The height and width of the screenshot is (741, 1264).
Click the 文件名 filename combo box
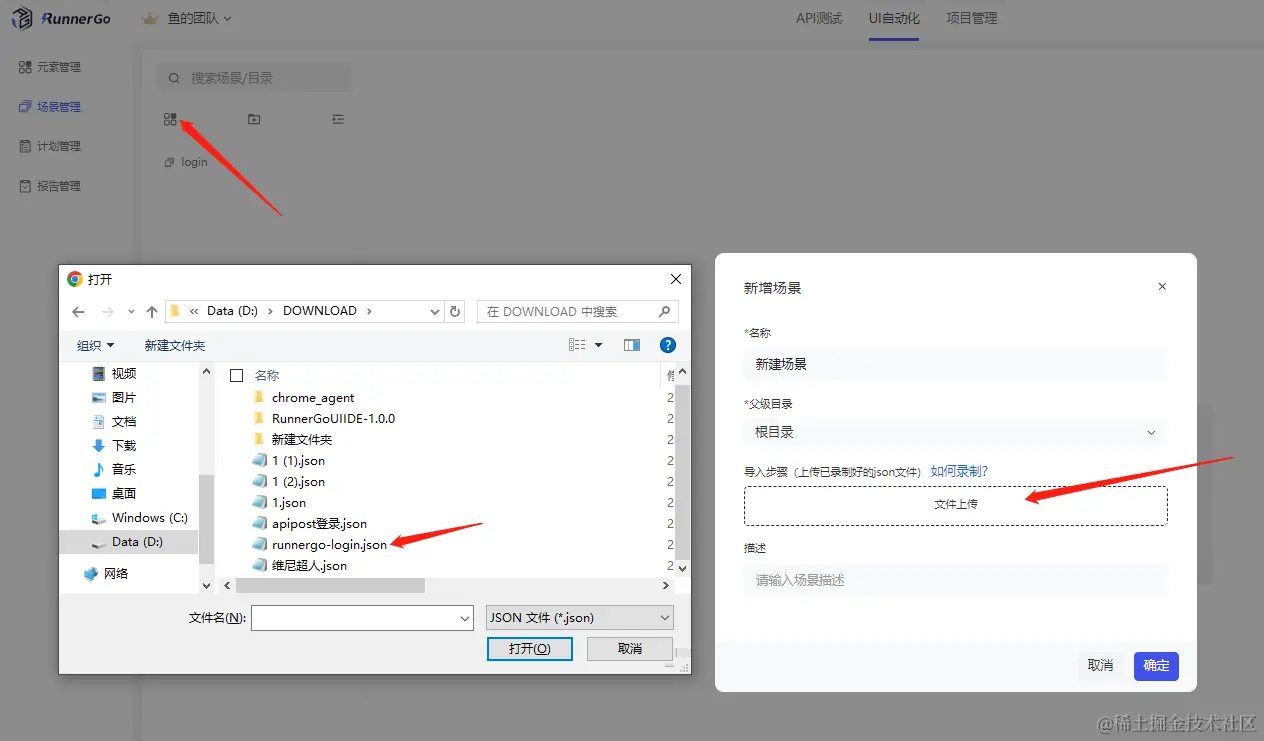point(362,618)
